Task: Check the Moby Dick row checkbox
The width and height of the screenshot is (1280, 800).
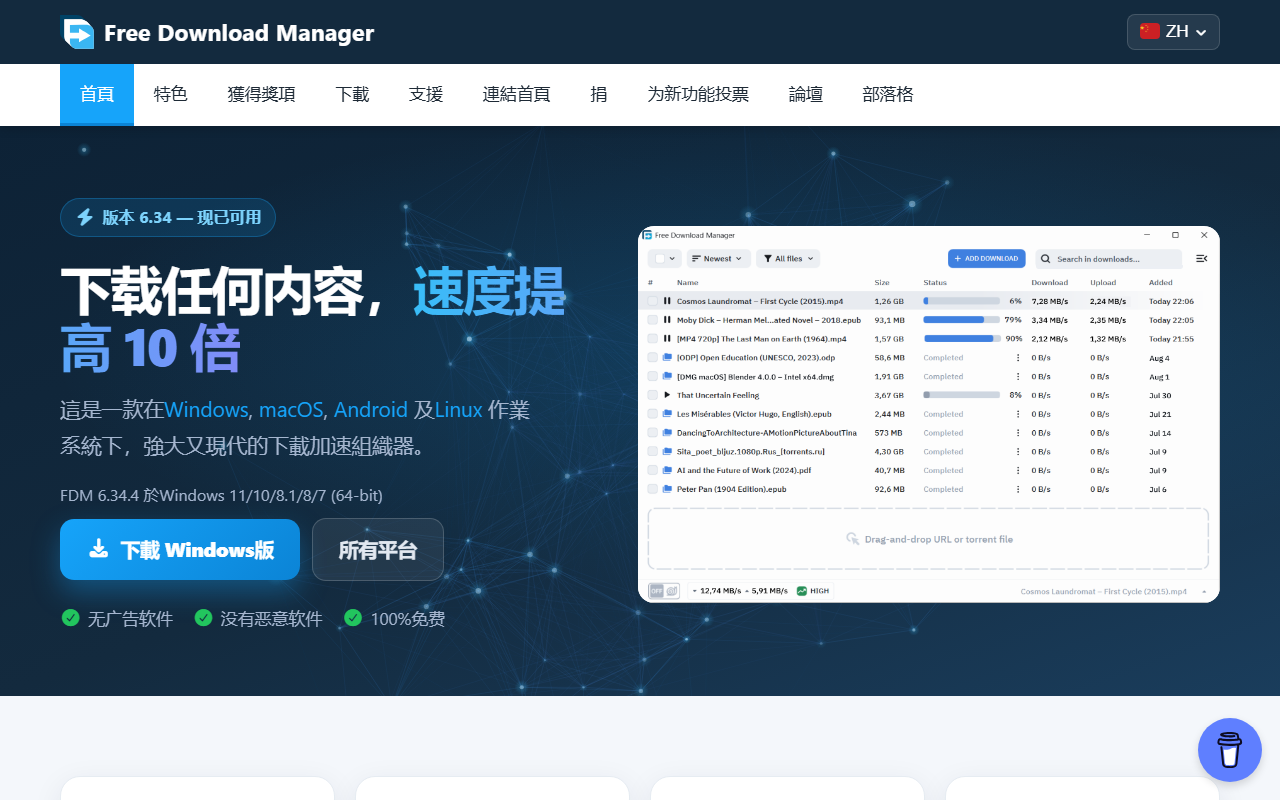Action: [x=652, y=320]
